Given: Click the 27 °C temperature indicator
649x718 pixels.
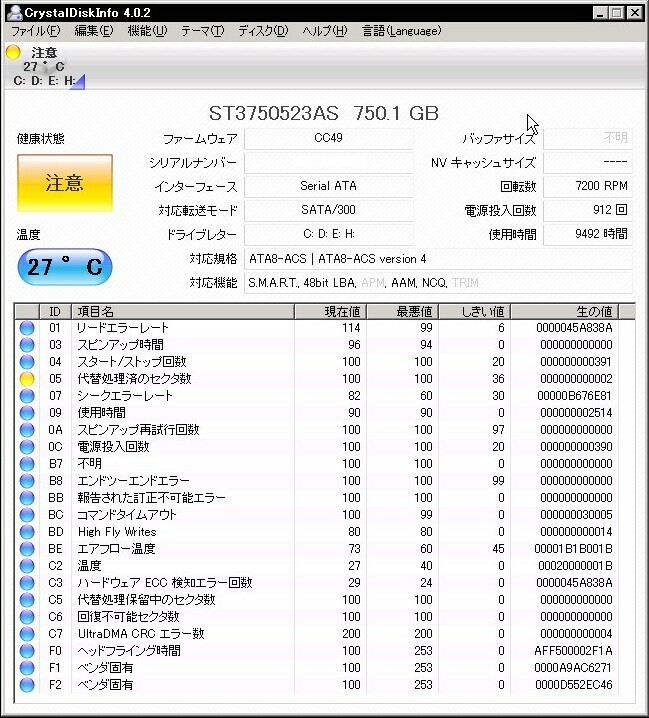Looking at the screenshot, I should pyautogui.click(x=65, y=267).
